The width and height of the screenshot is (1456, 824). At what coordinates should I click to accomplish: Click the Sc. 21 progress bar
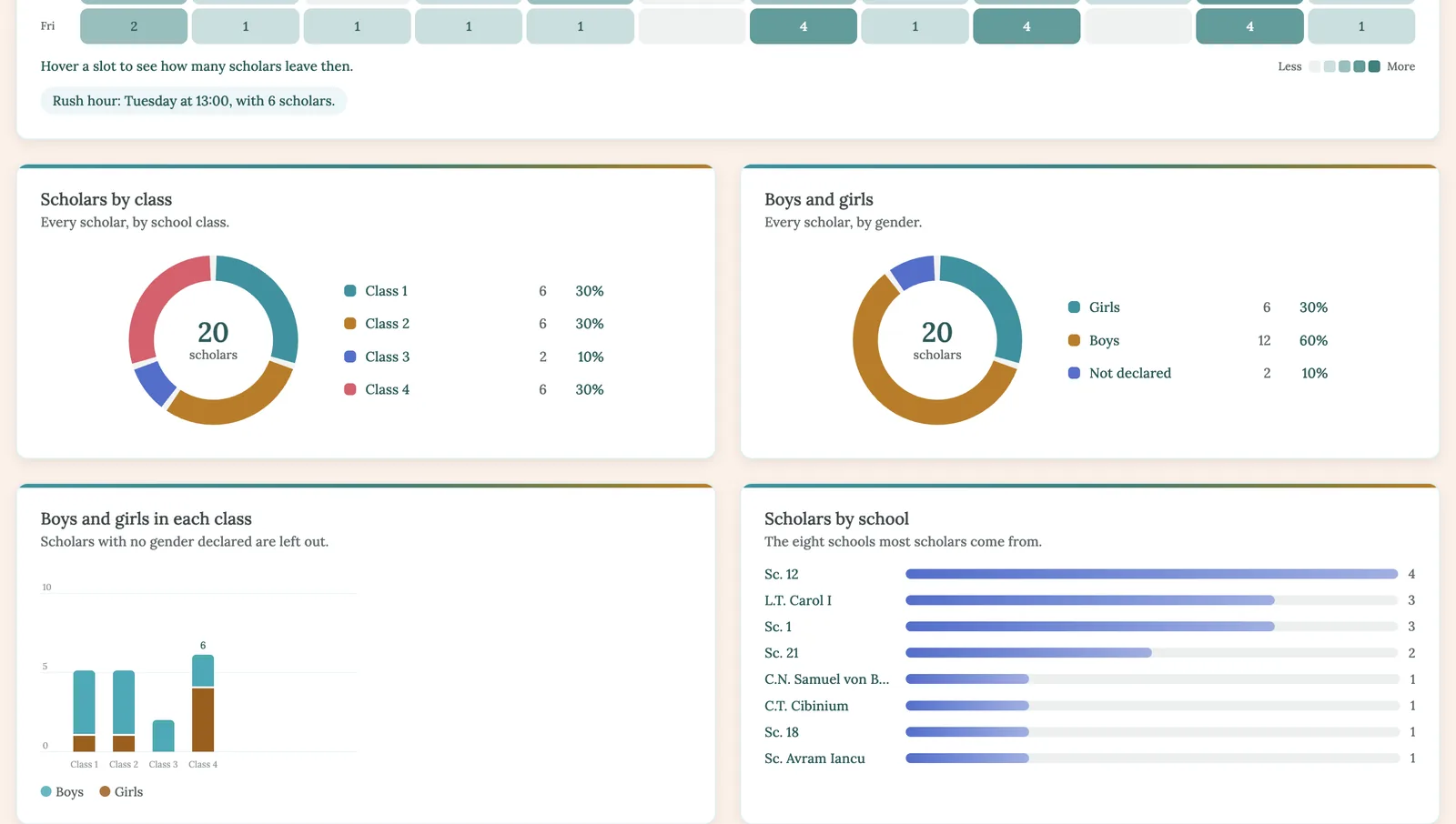(x=1151, y=653)
